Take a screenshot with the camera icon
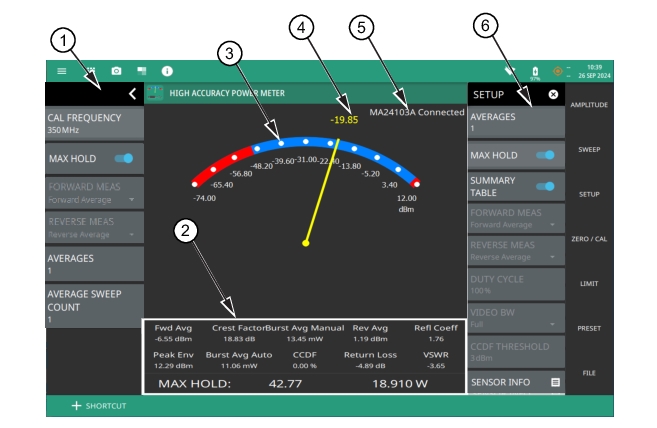The width and height of the screenshot is (657, 428). (x=116, y=72)
